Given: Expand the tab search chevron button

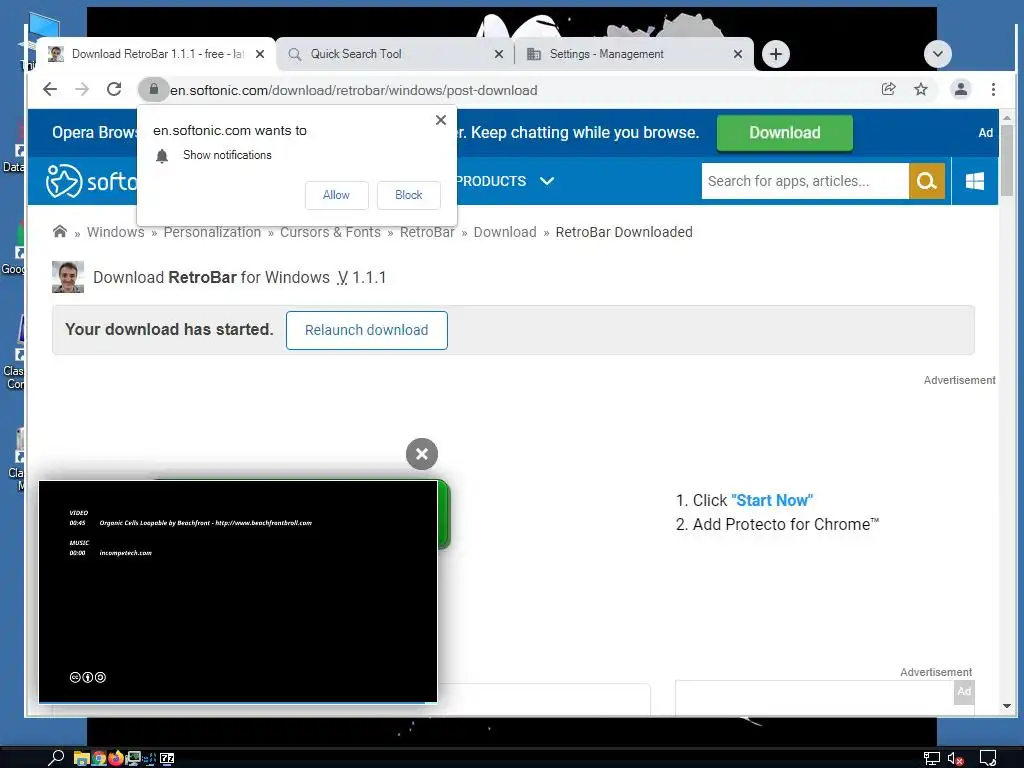Looking at the screenshot, I should (x=937, y=54).
